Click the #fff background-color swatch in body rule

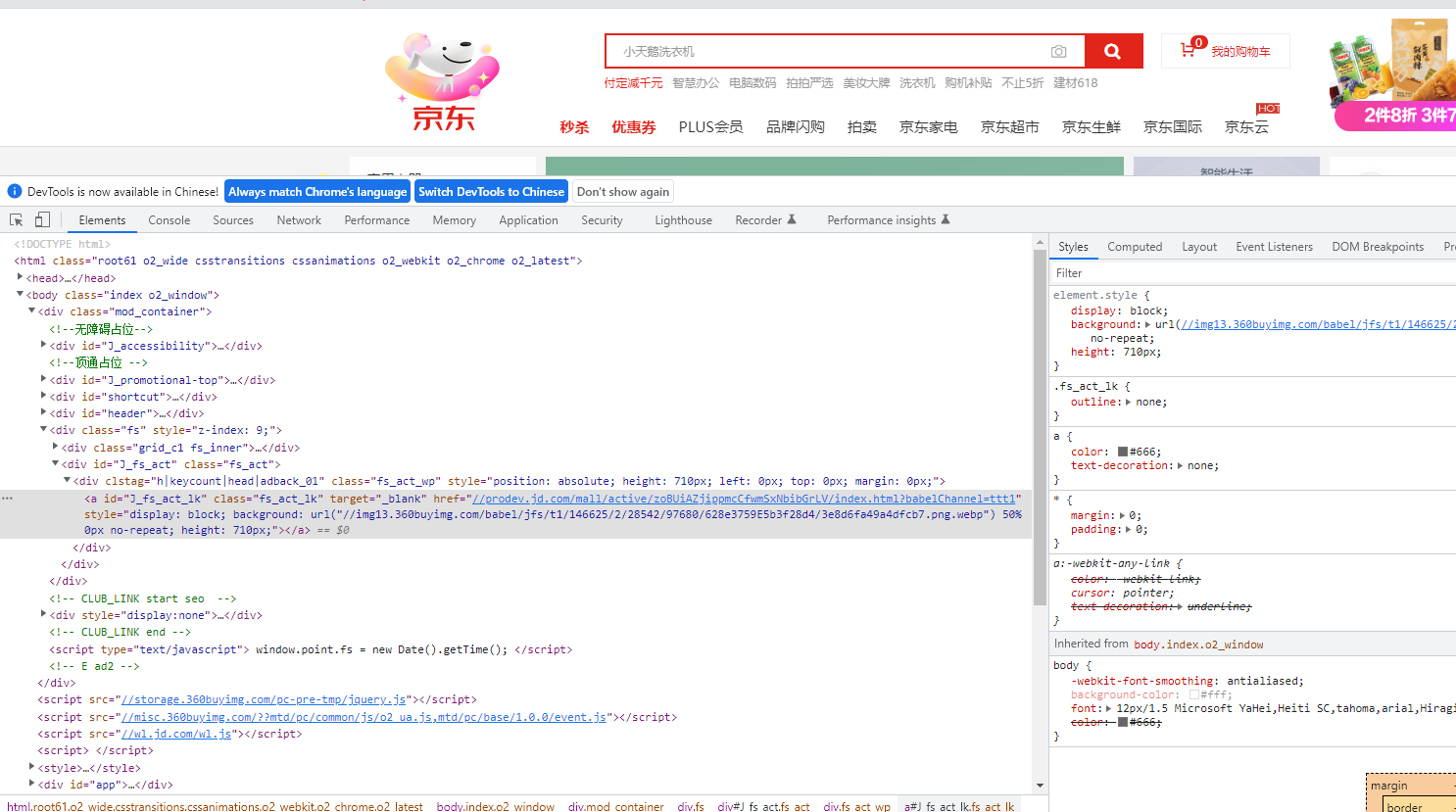(1194, 694)
